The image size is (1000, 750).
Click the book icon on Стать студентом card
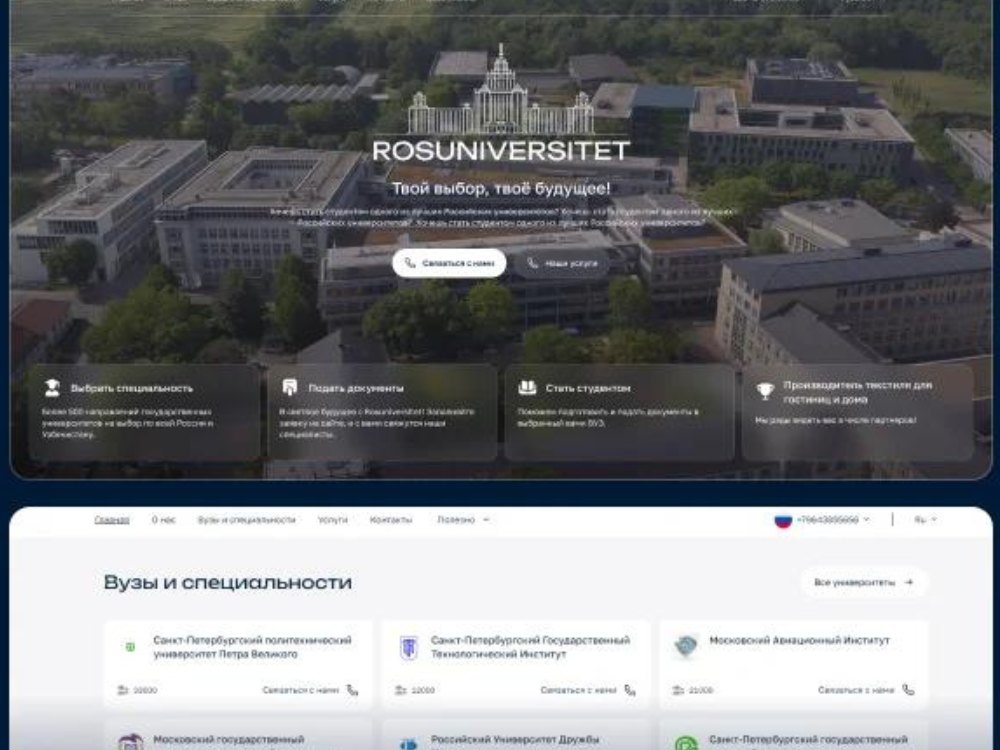tap(527, 387)
